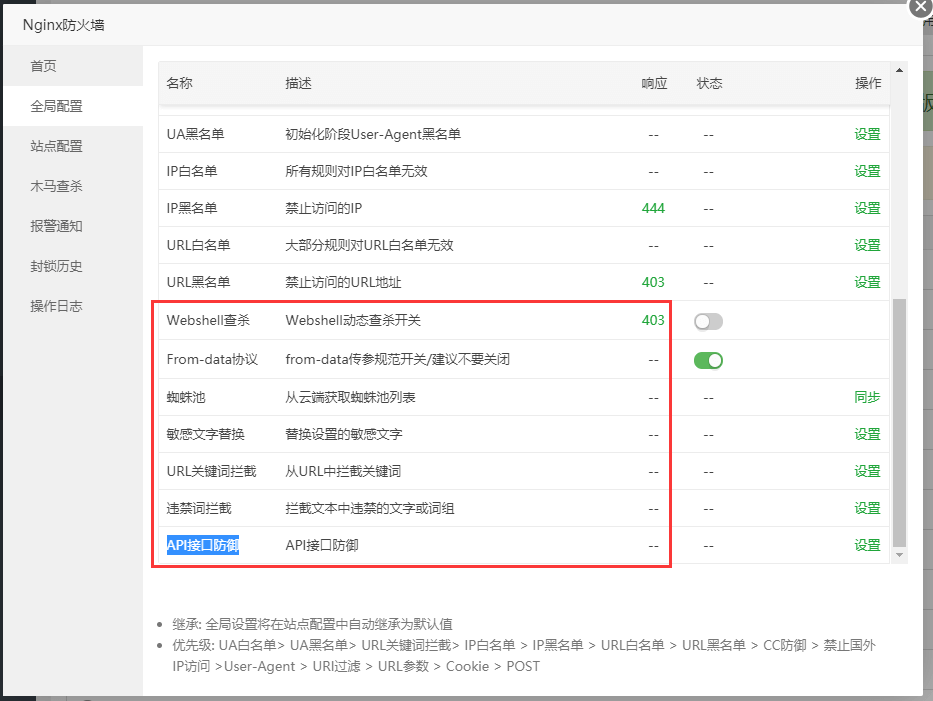Click 设置 for UA黑名单 row
This screenshot has width=933, height=701.
[867, 134]
